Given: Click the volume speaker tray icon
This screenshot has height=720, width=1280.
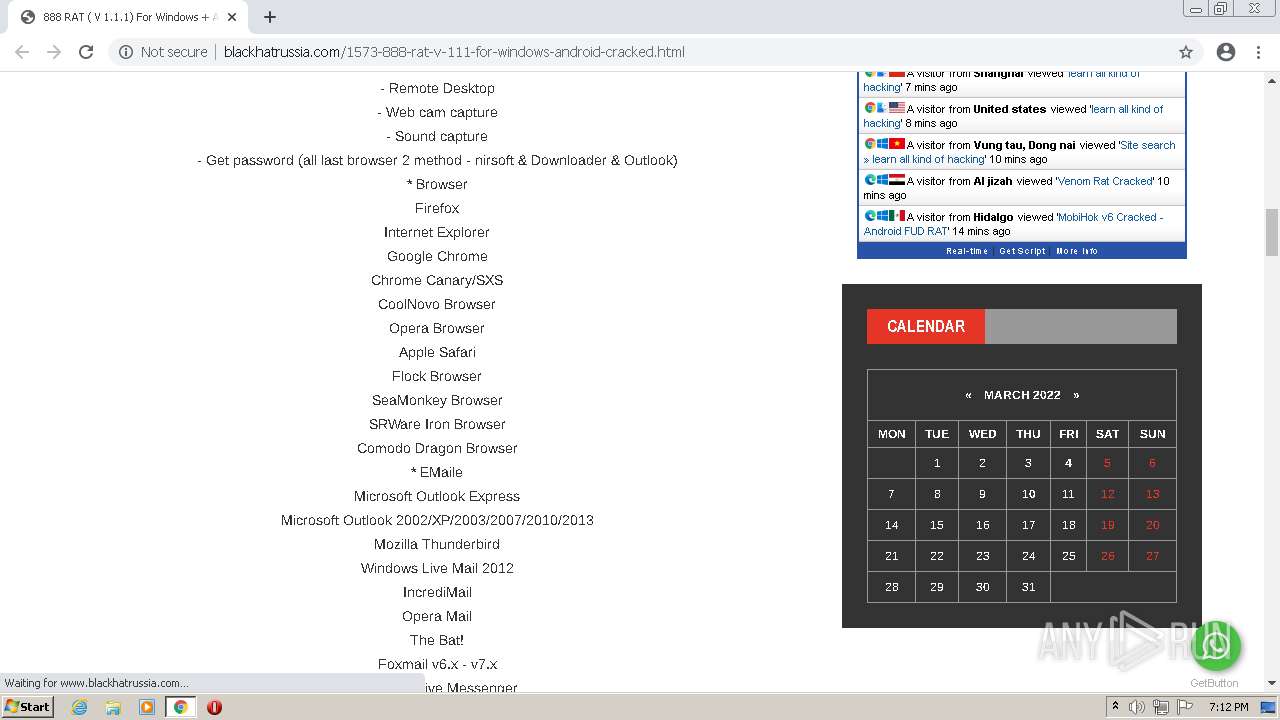Looking at the screenshot, I should pos(1137,707).
